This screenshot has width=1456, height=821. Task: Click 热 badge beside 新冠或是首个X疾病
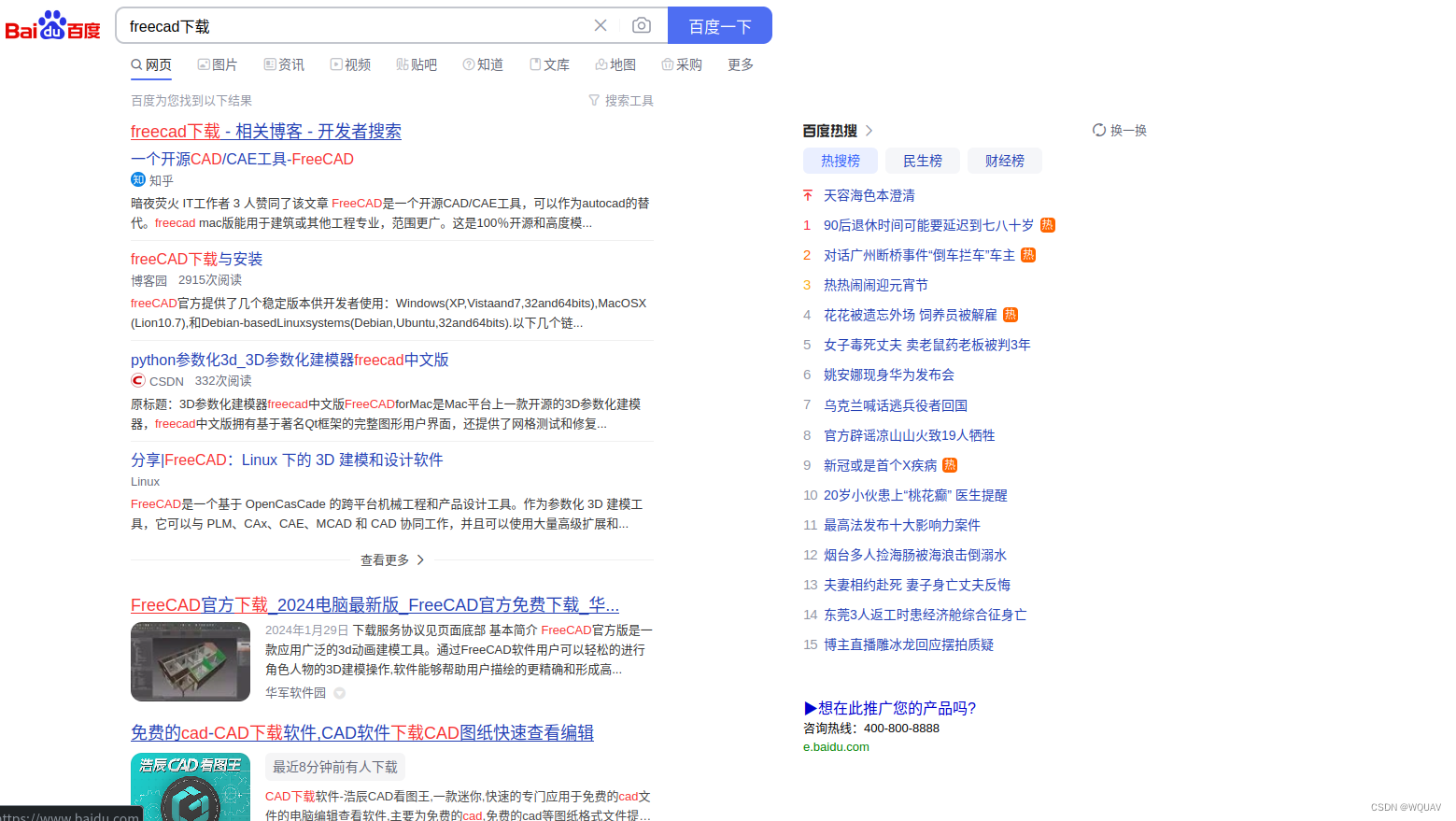click(x=950, y=465)
